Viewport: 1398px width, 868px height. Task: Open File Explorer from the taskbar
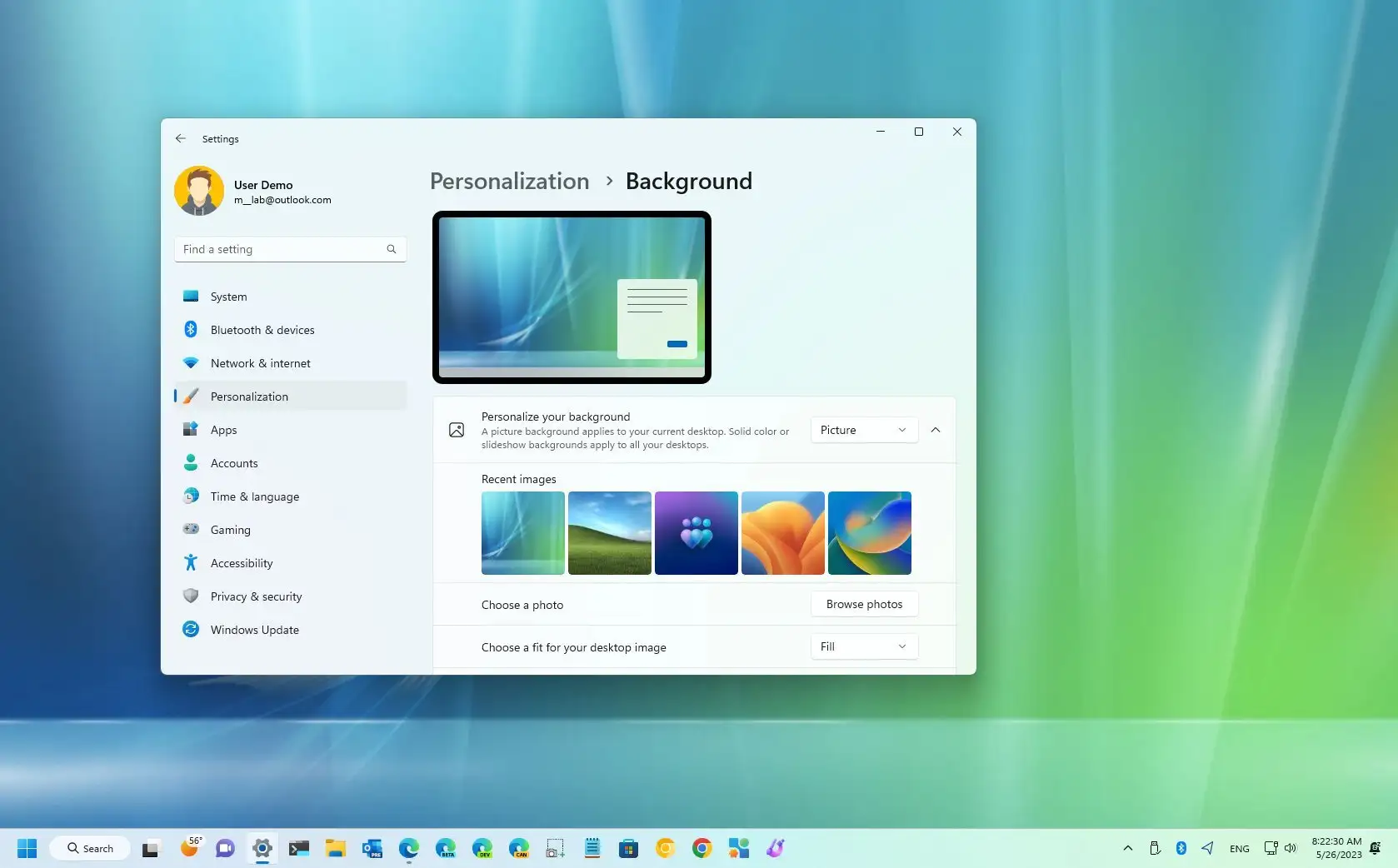(x=335, y=849)
